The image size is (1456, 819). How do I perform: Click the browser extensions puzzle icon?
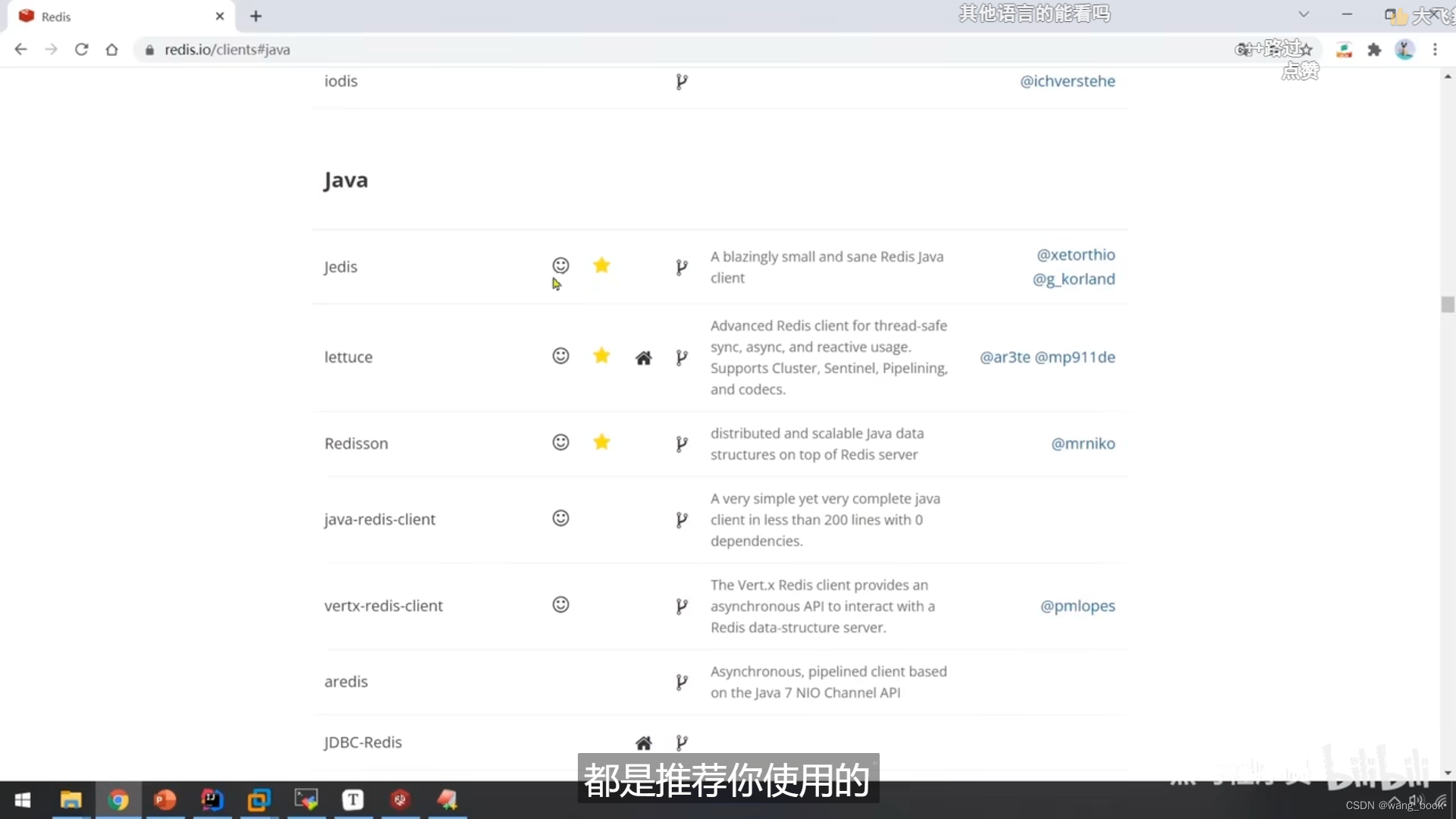coord(1374,50)
